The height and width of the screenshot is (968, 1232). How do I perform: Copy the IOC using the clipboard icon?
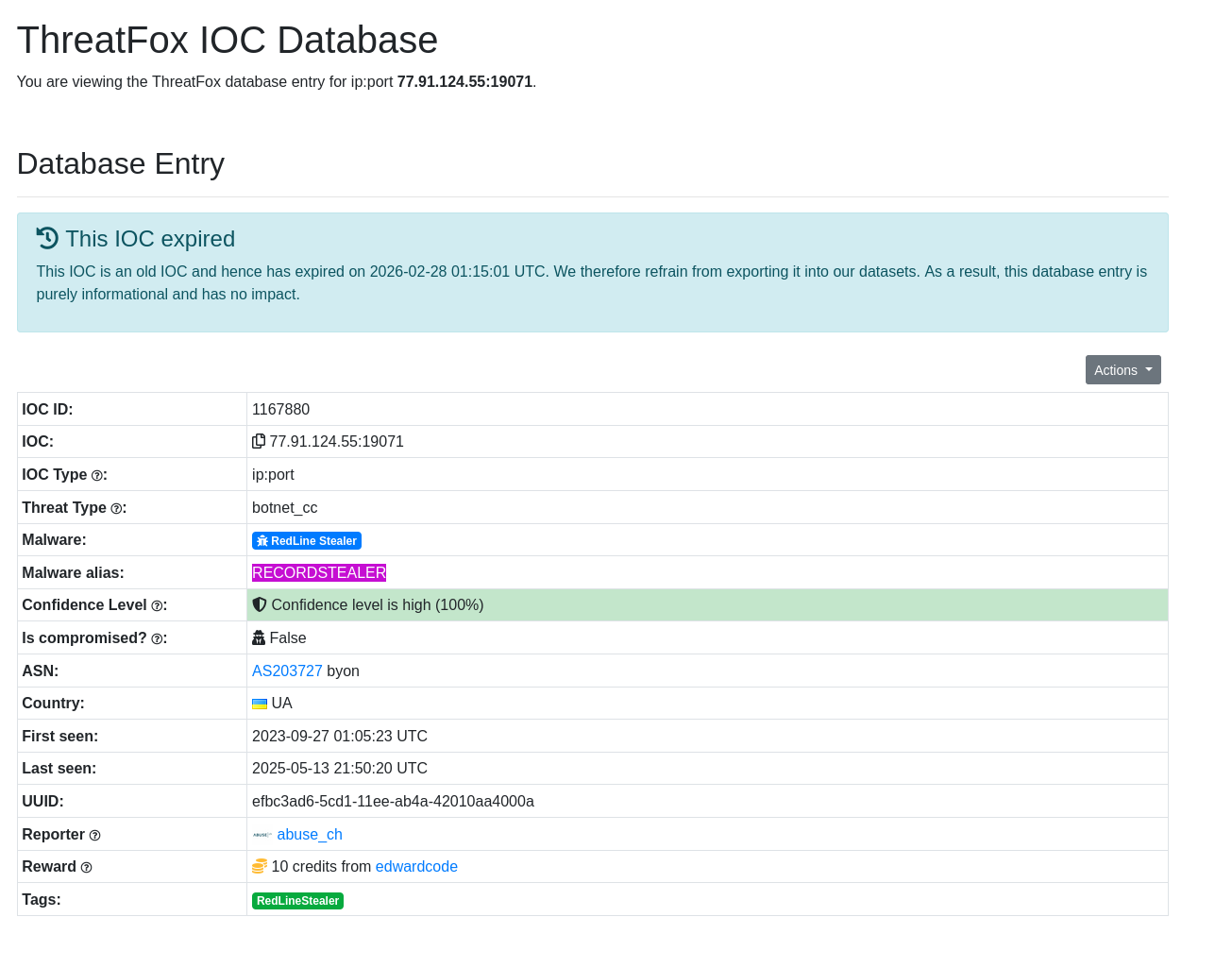click(259, 441)
